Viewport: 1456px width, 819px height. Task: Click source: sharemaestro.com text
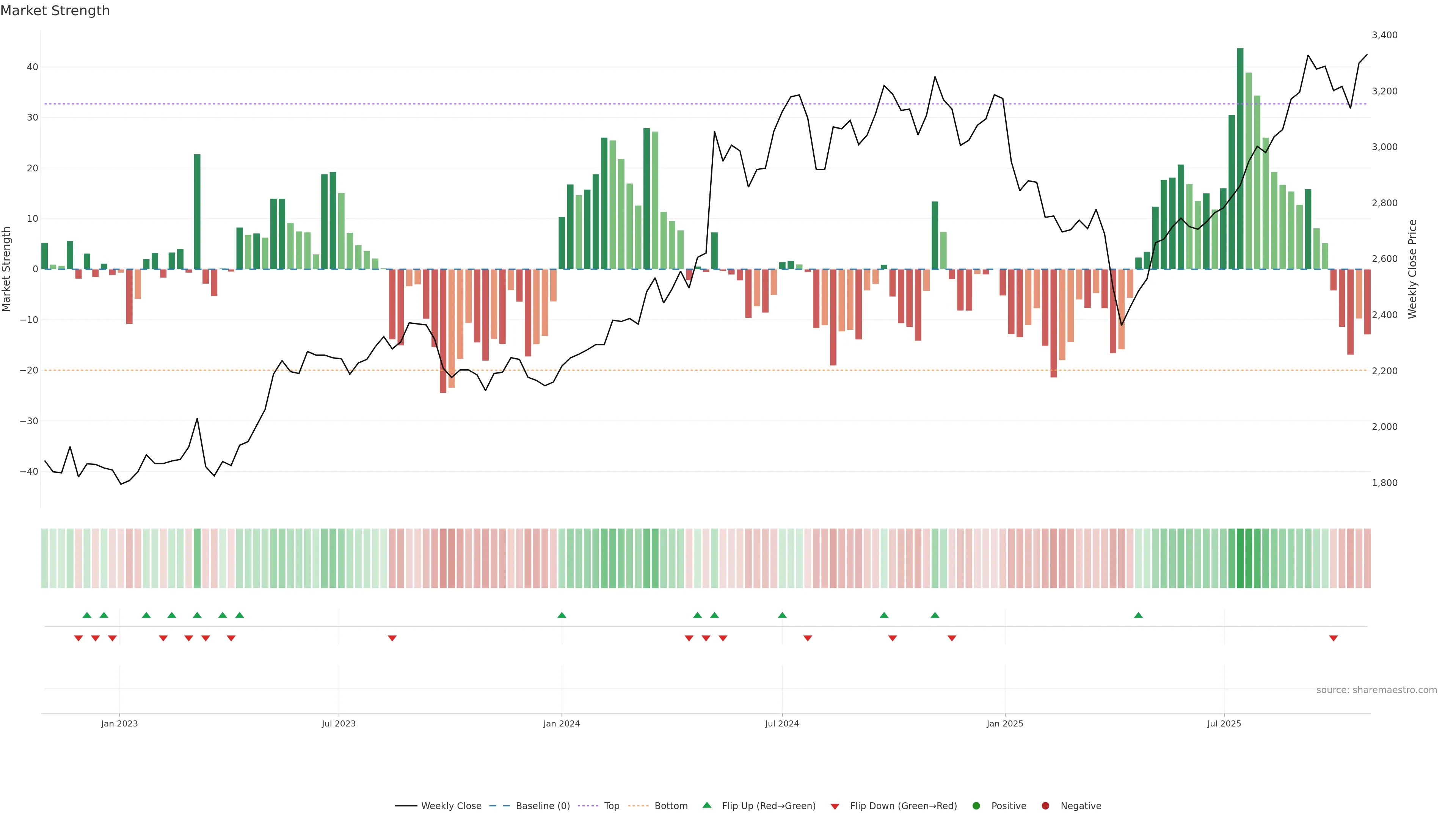pyautogui.click(x=1376, y=690)
